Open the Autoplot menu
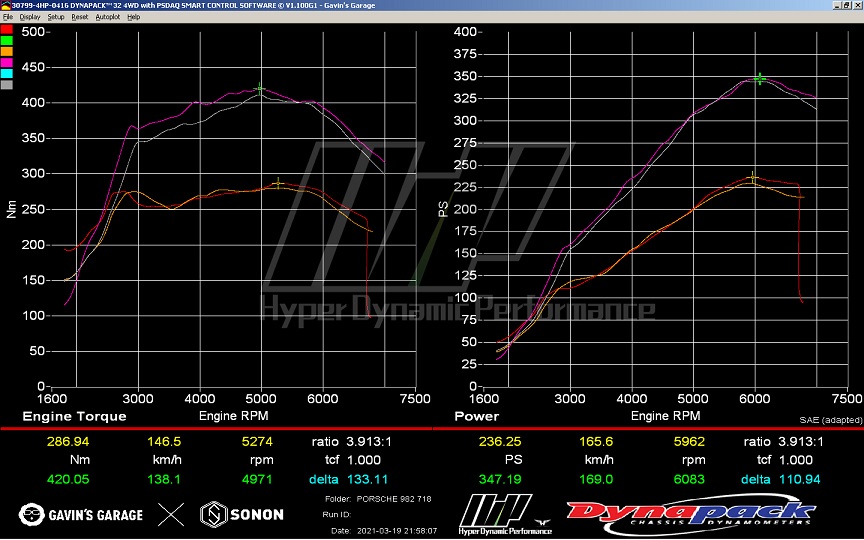Screen dimensions: 864x540 click(107, 17)
